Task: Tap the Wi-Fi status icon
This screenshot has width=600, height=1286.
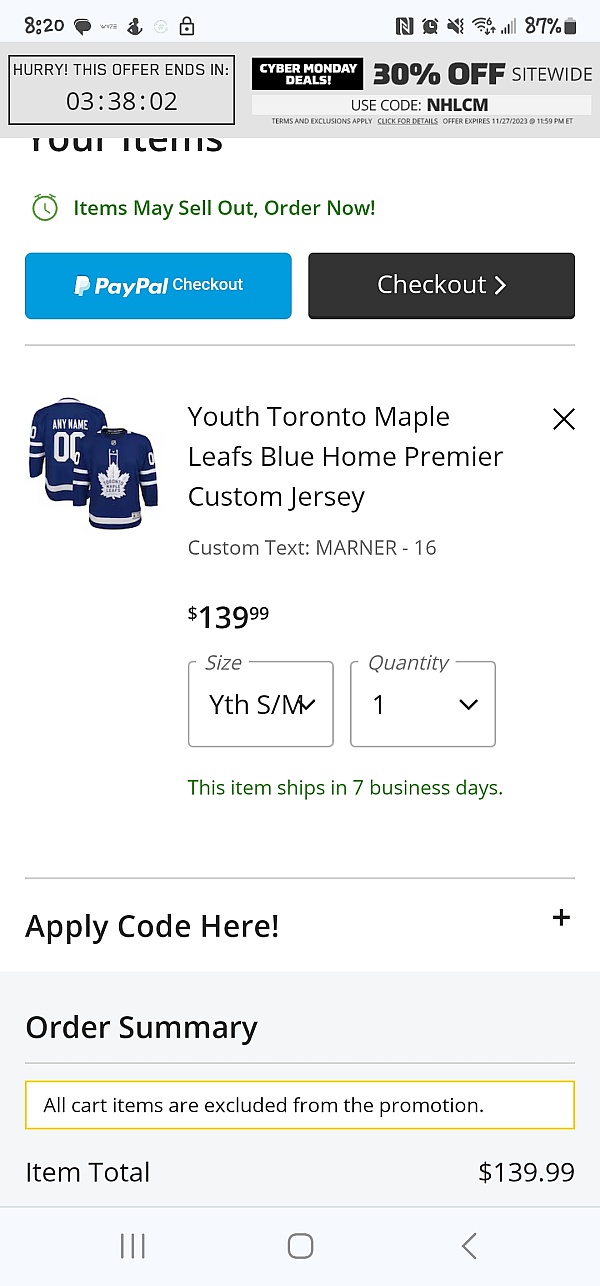Action: (484, 27)
